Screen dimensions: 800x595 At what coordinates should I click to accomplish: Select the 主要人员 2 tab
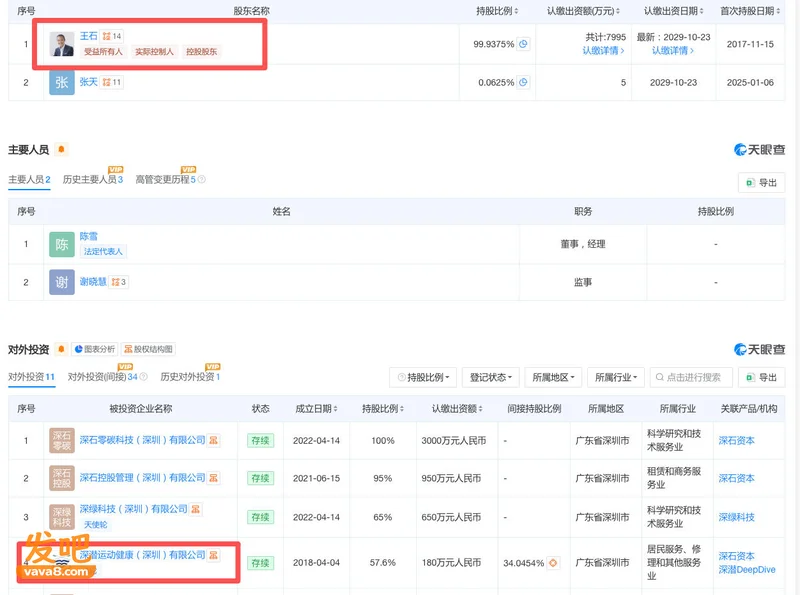point(29,180)
